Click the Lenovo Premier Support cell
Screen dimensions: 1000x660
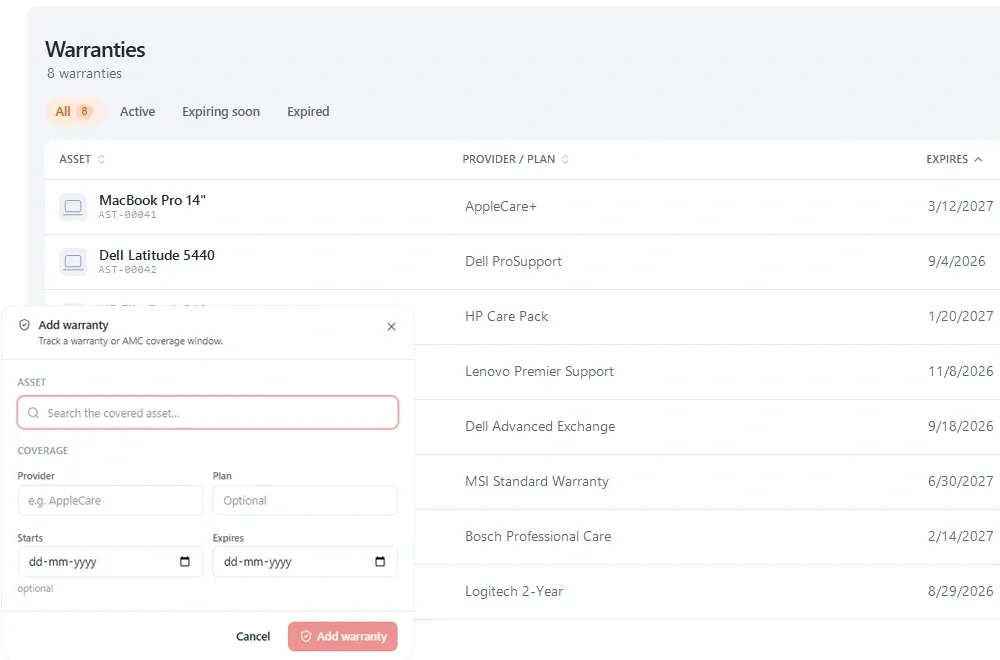(x=540, y=371)
